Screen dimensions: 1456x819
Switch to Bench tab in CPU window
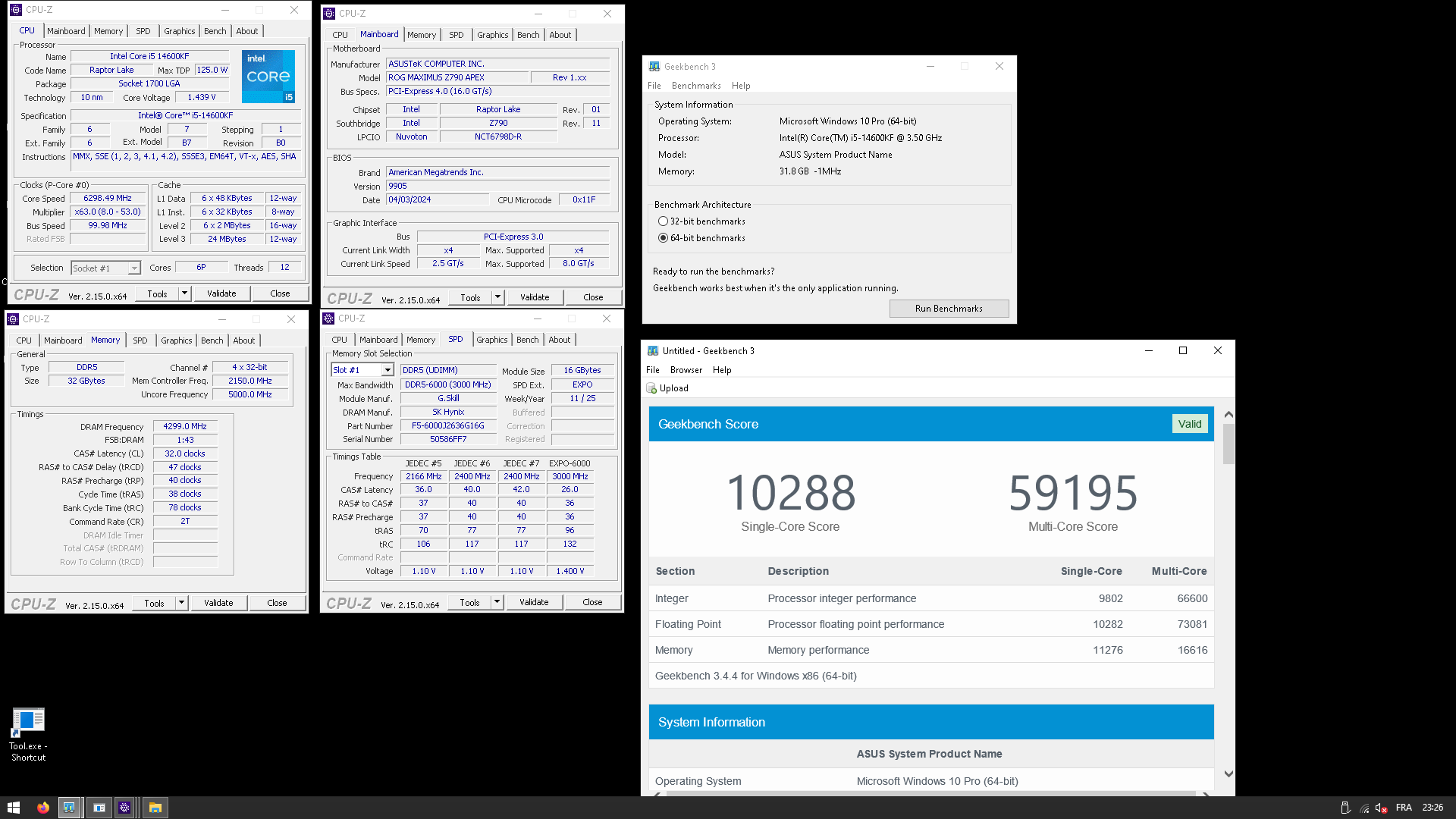point(215,31)
